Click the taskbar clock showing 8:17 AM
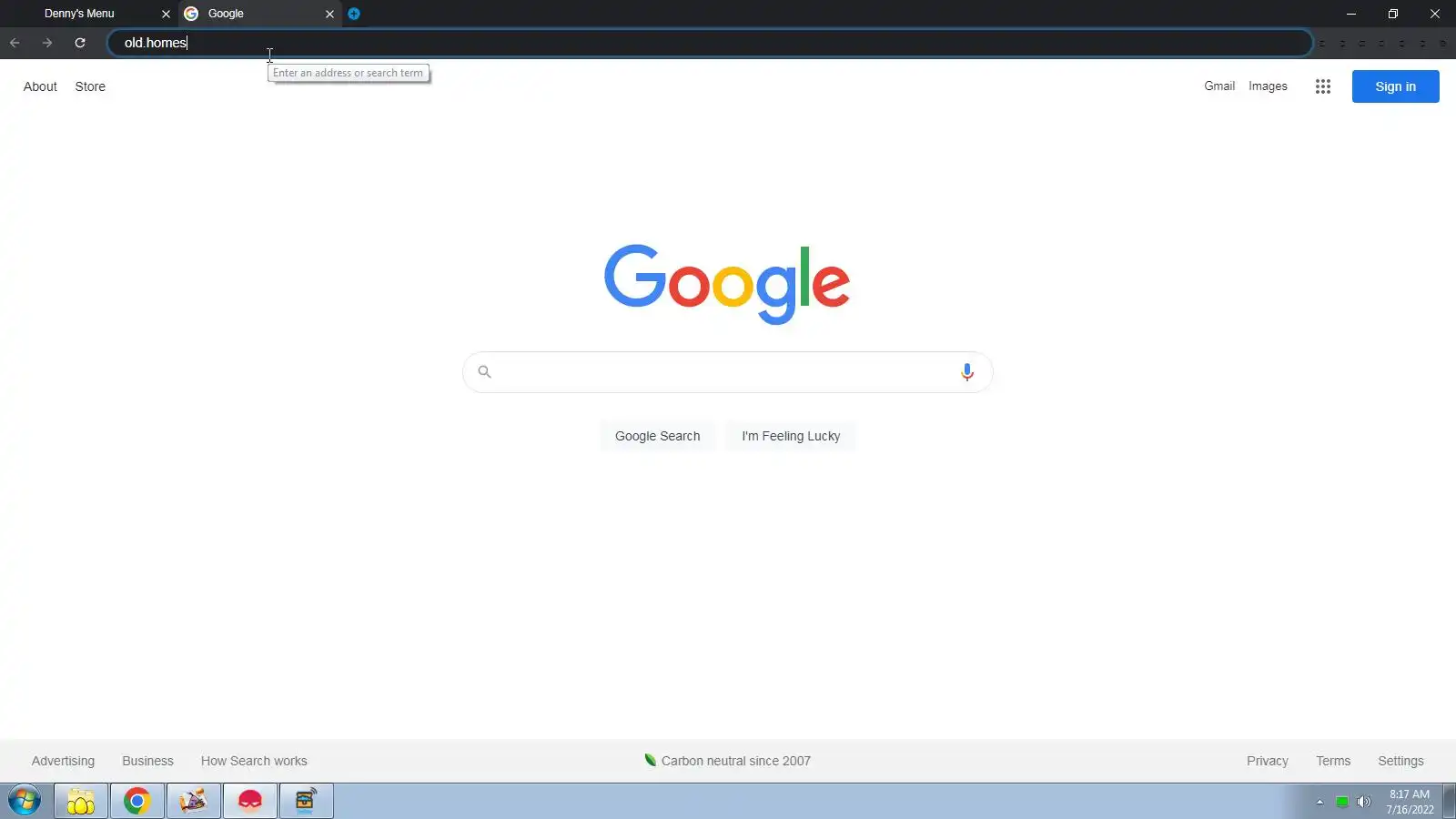The width and height of the screenshot is (1456, 819). click(1410, 802)
